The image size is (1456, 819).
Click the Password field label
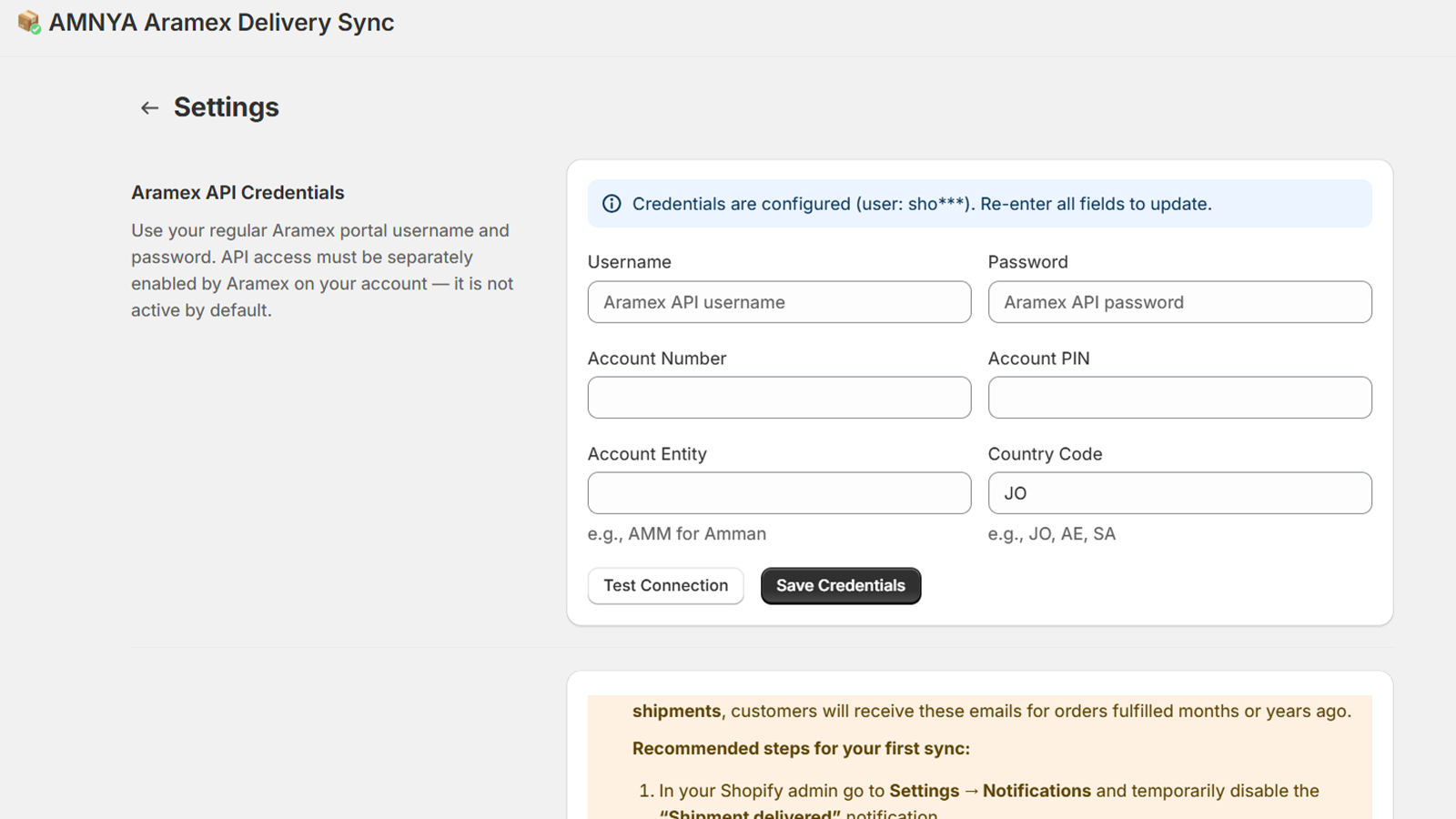tap(1028, 262)
